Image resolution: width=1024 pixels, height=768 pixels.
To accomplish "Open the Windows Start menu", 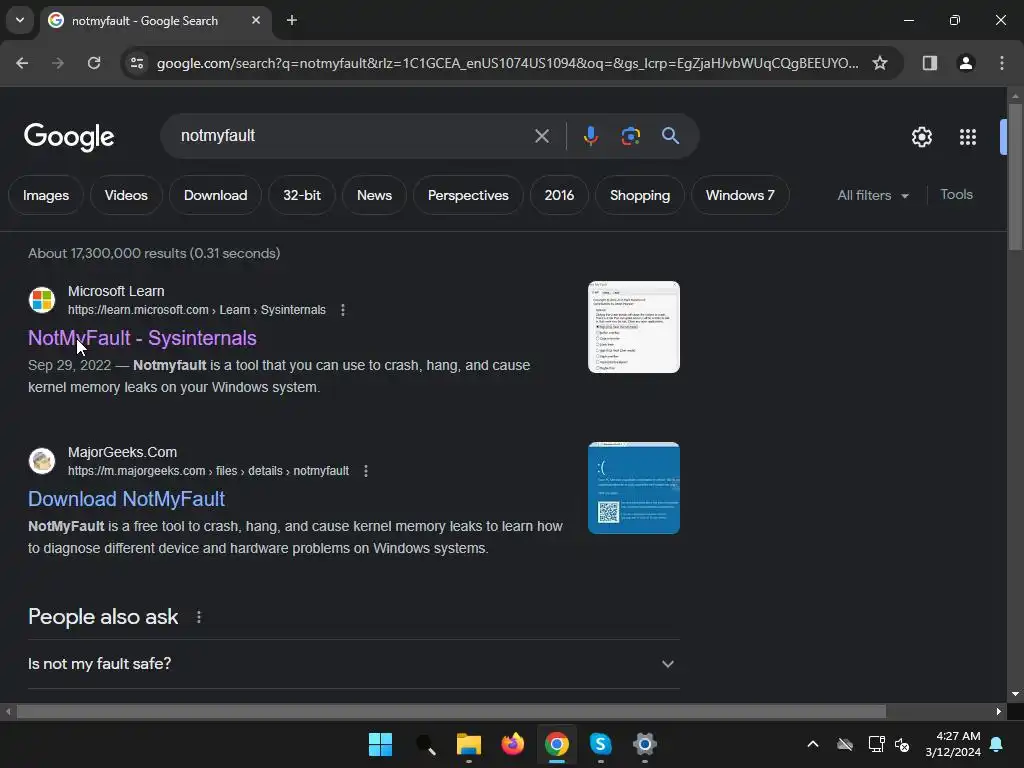I will pyautogui.click(x=380, y=744).
